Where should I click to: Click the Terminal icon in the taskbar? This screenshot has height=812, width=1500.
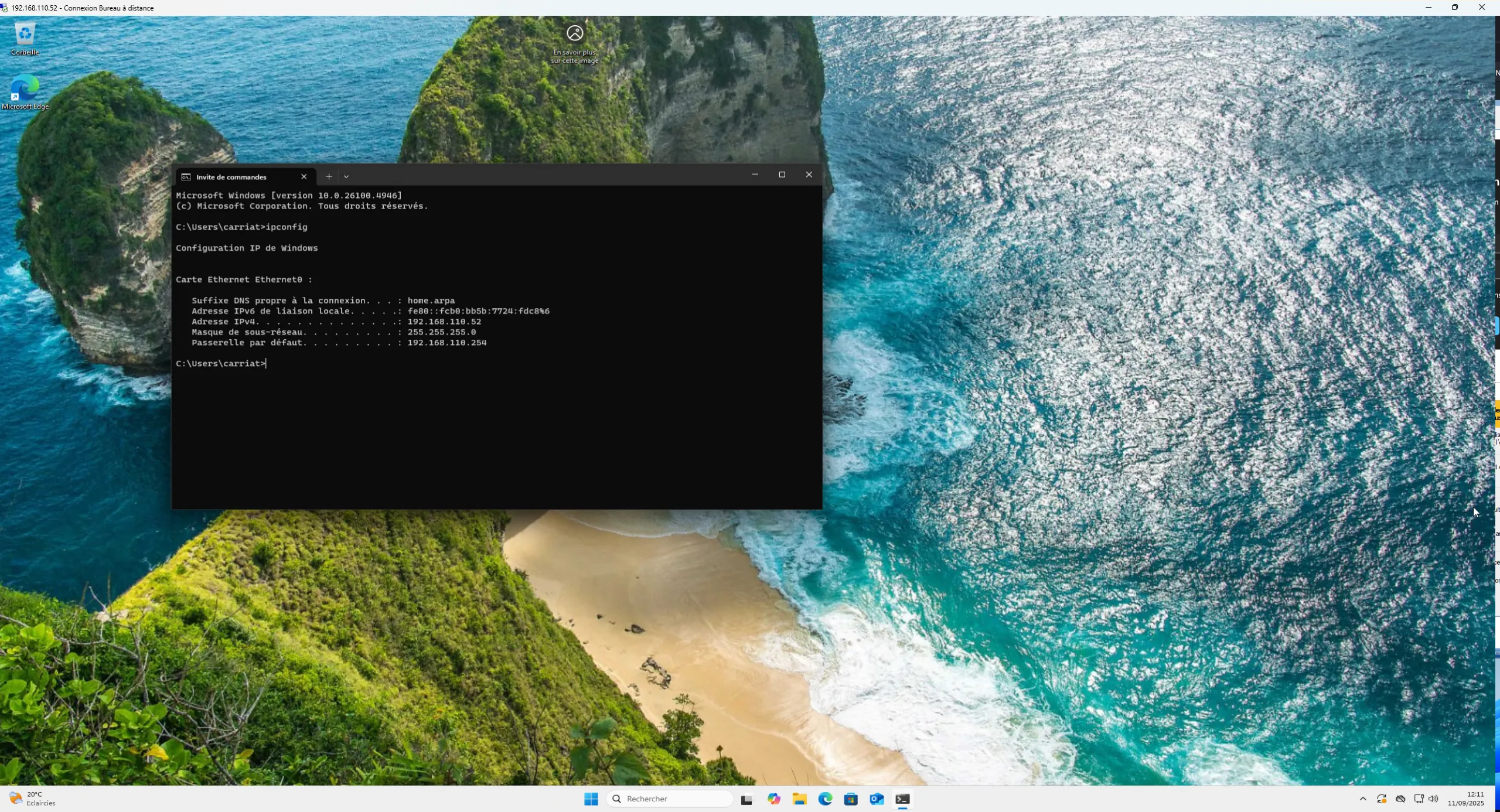[x=902, y=799]
